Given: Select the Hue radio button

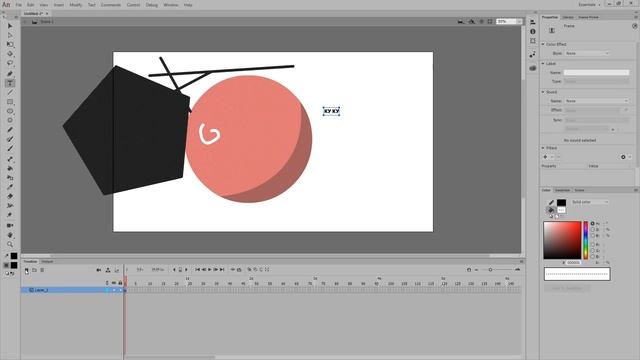Looking at the screenshot, I should pyautogui.click(x=593, y=224).
